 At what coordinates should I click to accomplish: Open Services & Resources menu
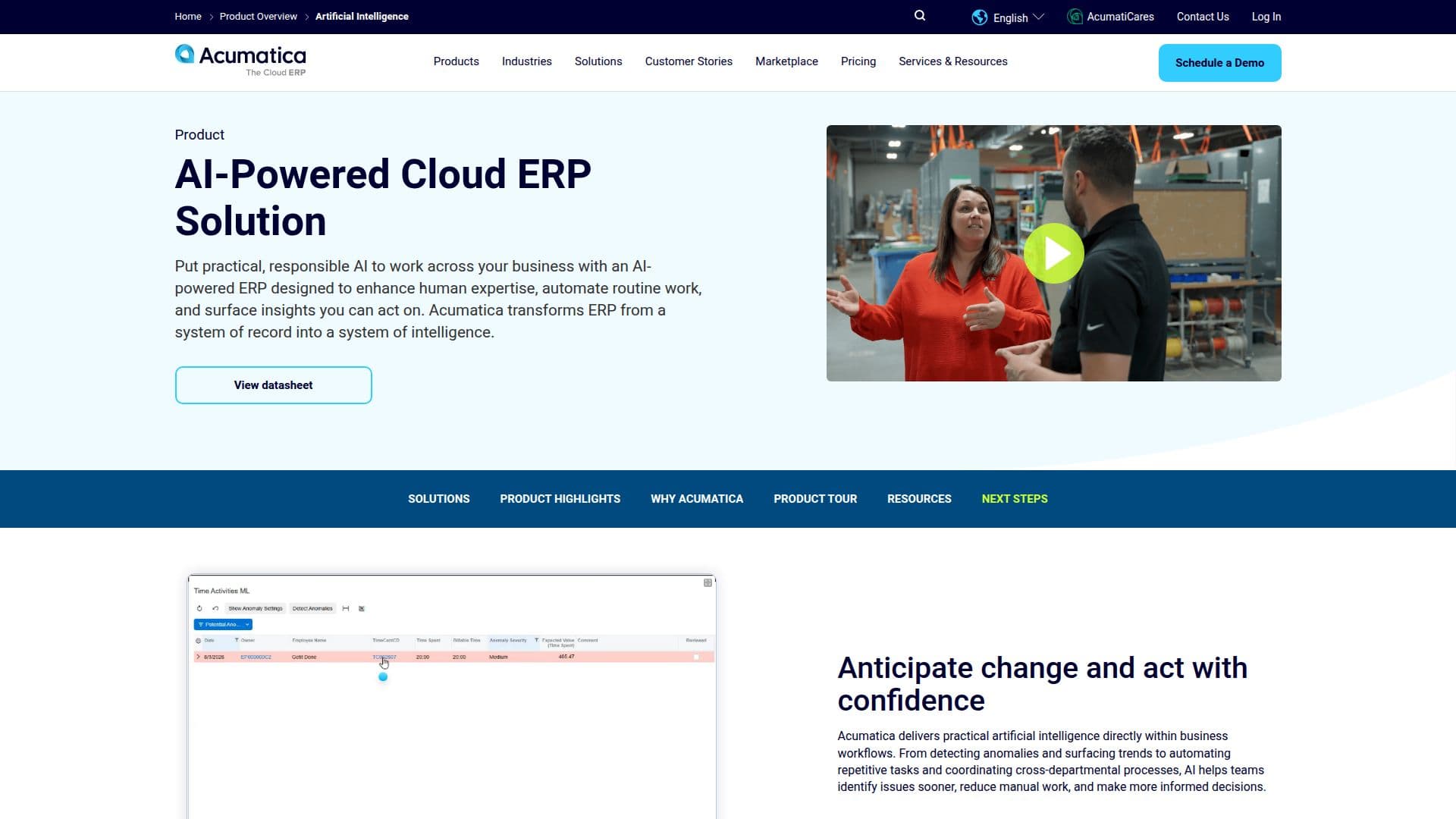[953, 61]
